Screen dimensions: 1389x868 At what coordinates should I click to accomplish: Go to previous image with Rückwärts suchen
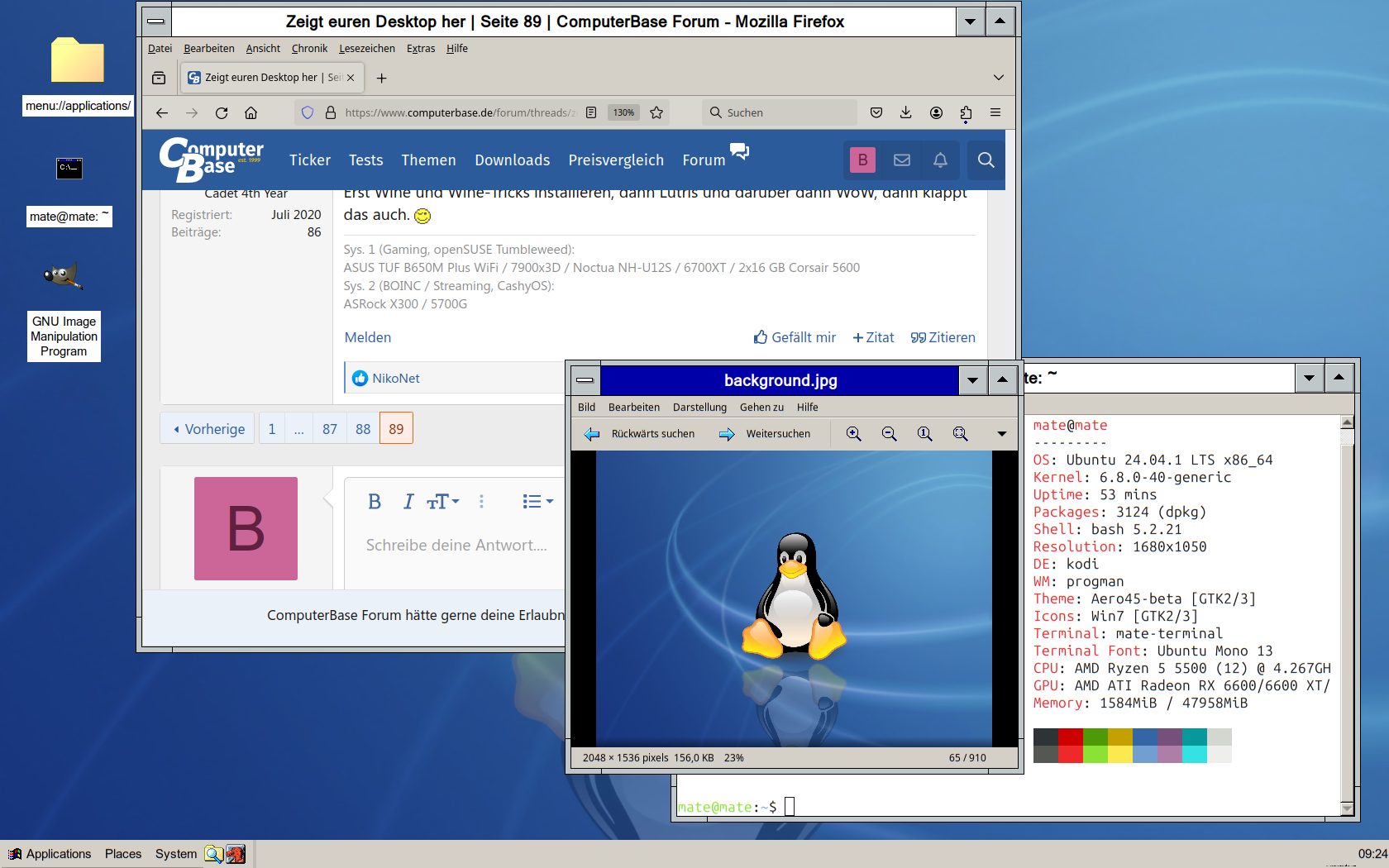[x=639, y=434]
